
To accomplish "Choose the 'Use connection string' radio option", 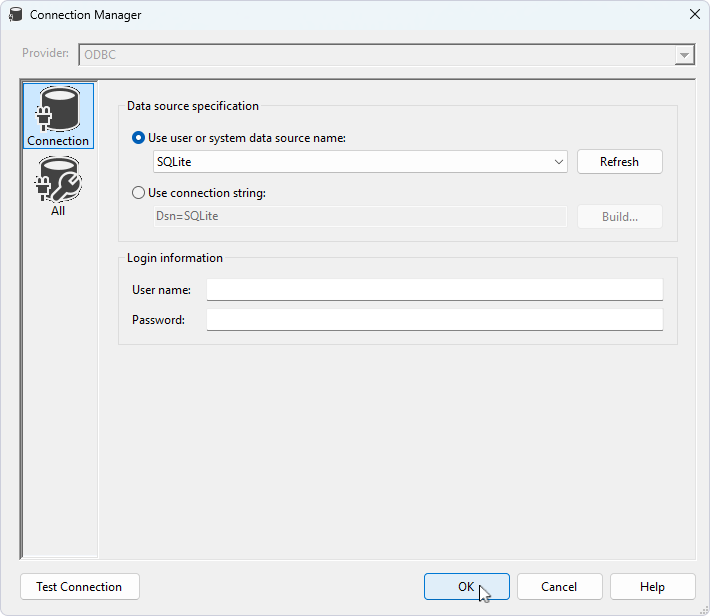I will click(x=139, y=193).
